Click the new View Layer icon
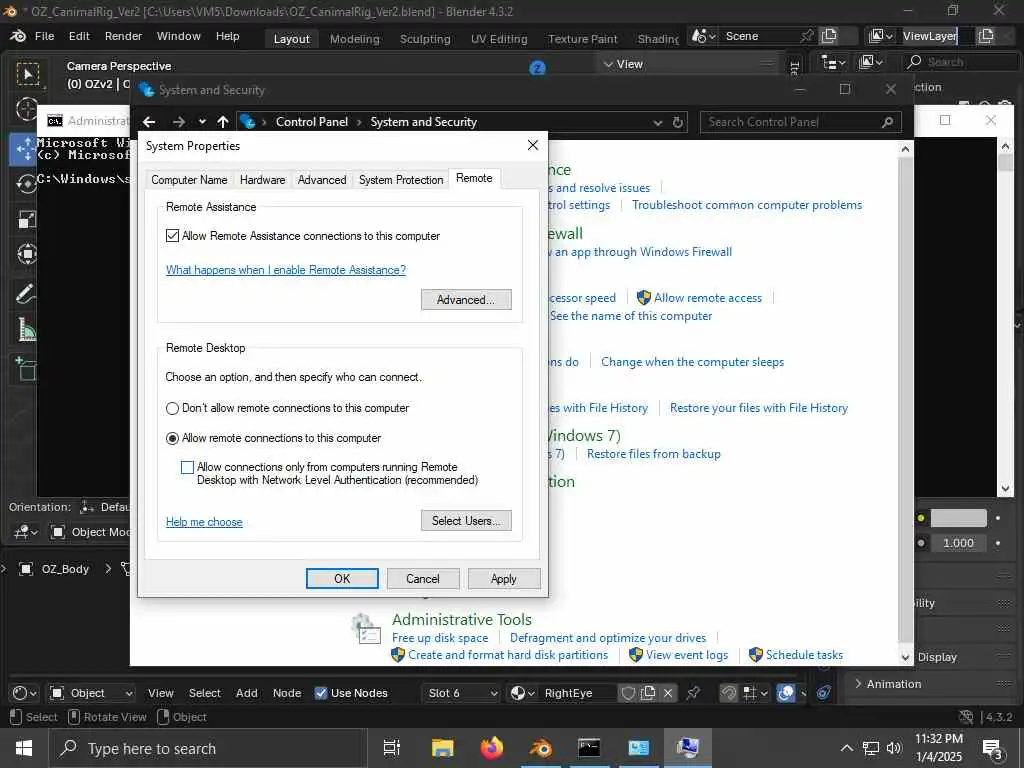 [986, 36]
